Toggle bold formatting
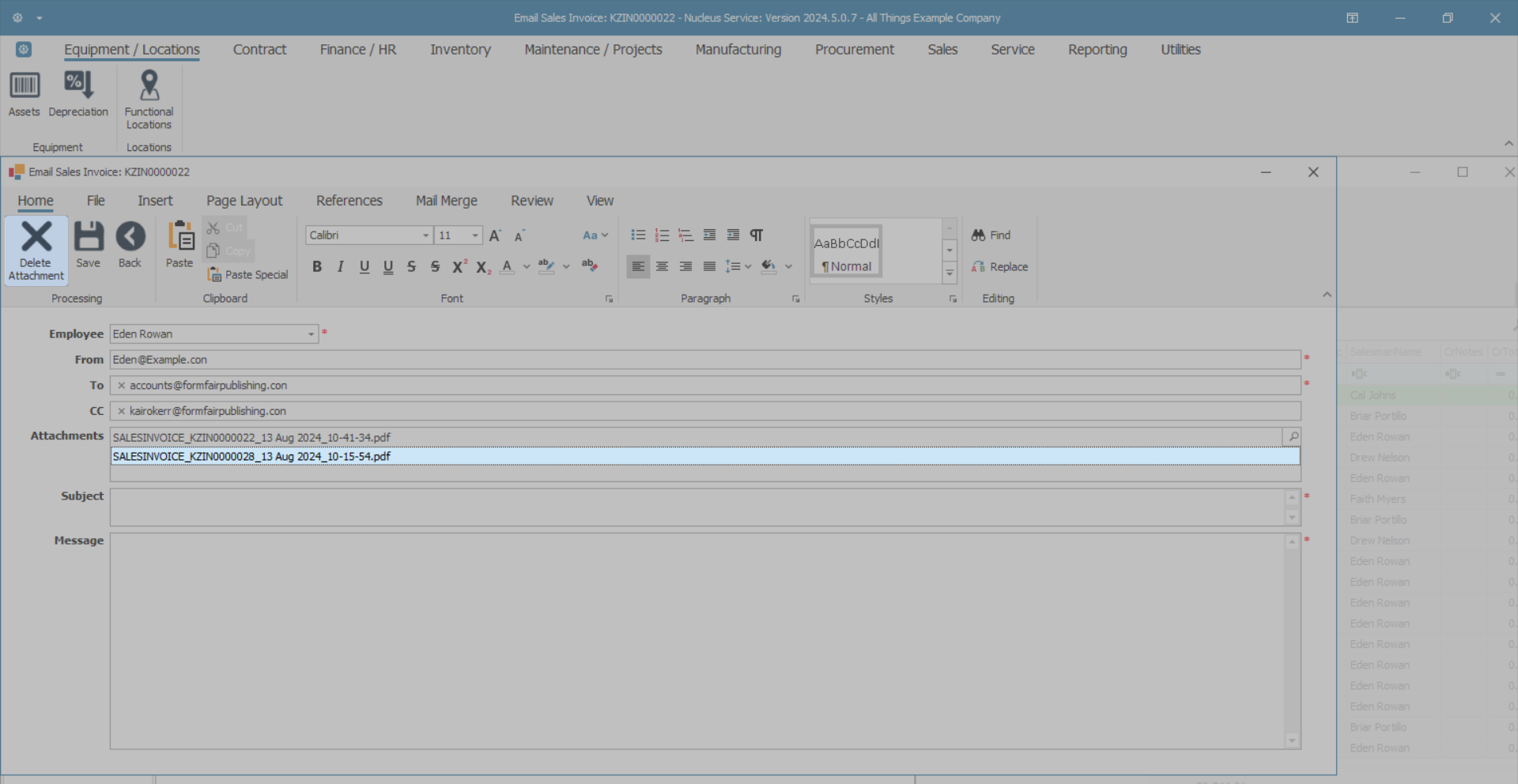Image resolution: width=1518 pixels, height=784 pixels. (317, 267)
